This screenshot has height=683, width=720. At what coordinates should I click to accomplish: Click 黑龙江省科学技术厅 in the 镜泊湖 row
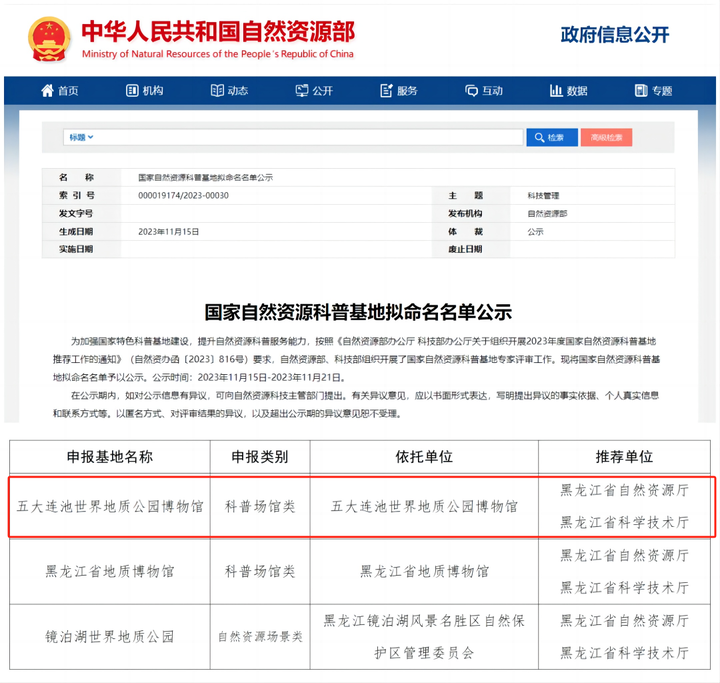coord(624,653)
